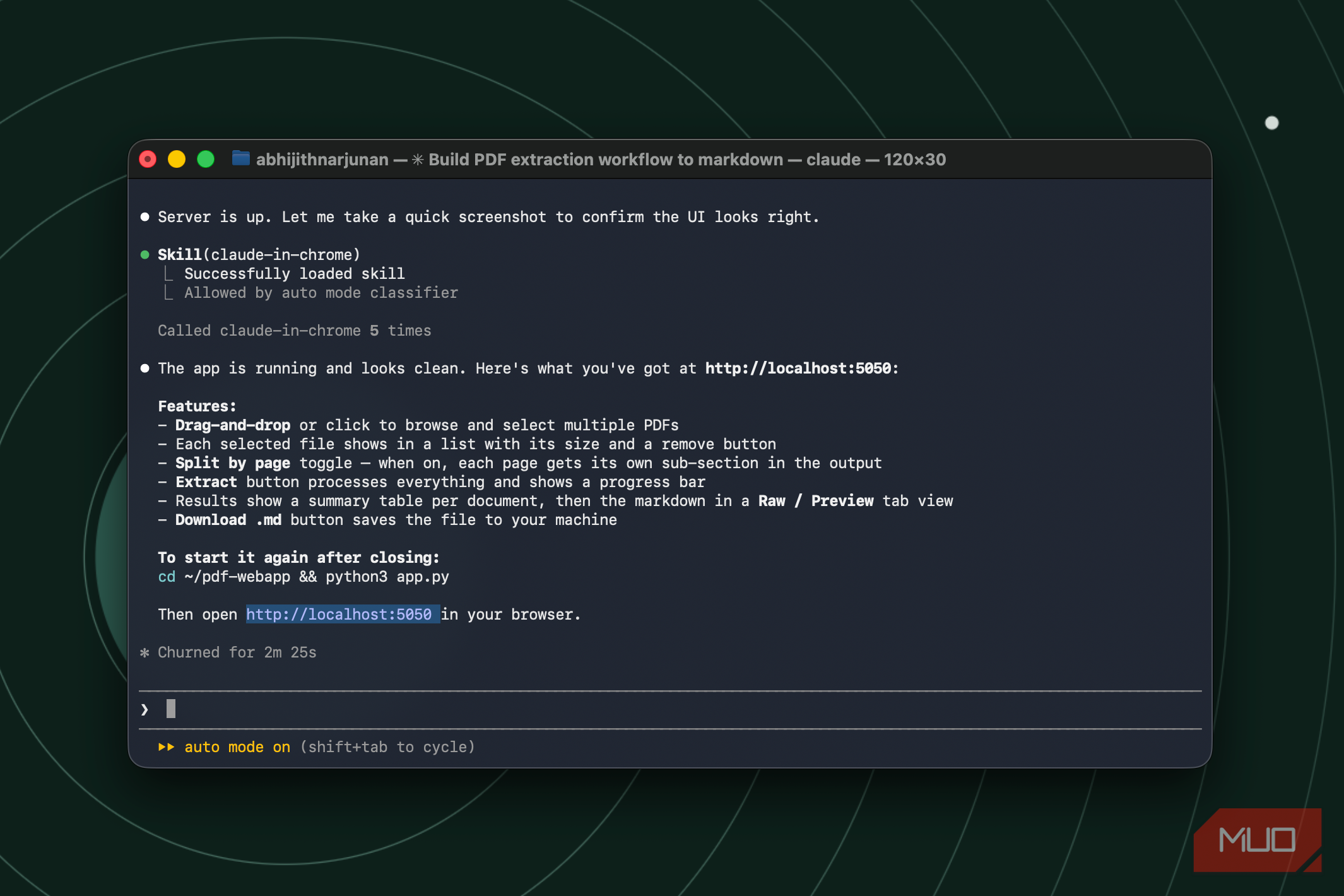Minimize the terminal with the yellow button
The image size is (1344, 896).
pyautogui.click(x=177, y=159)
